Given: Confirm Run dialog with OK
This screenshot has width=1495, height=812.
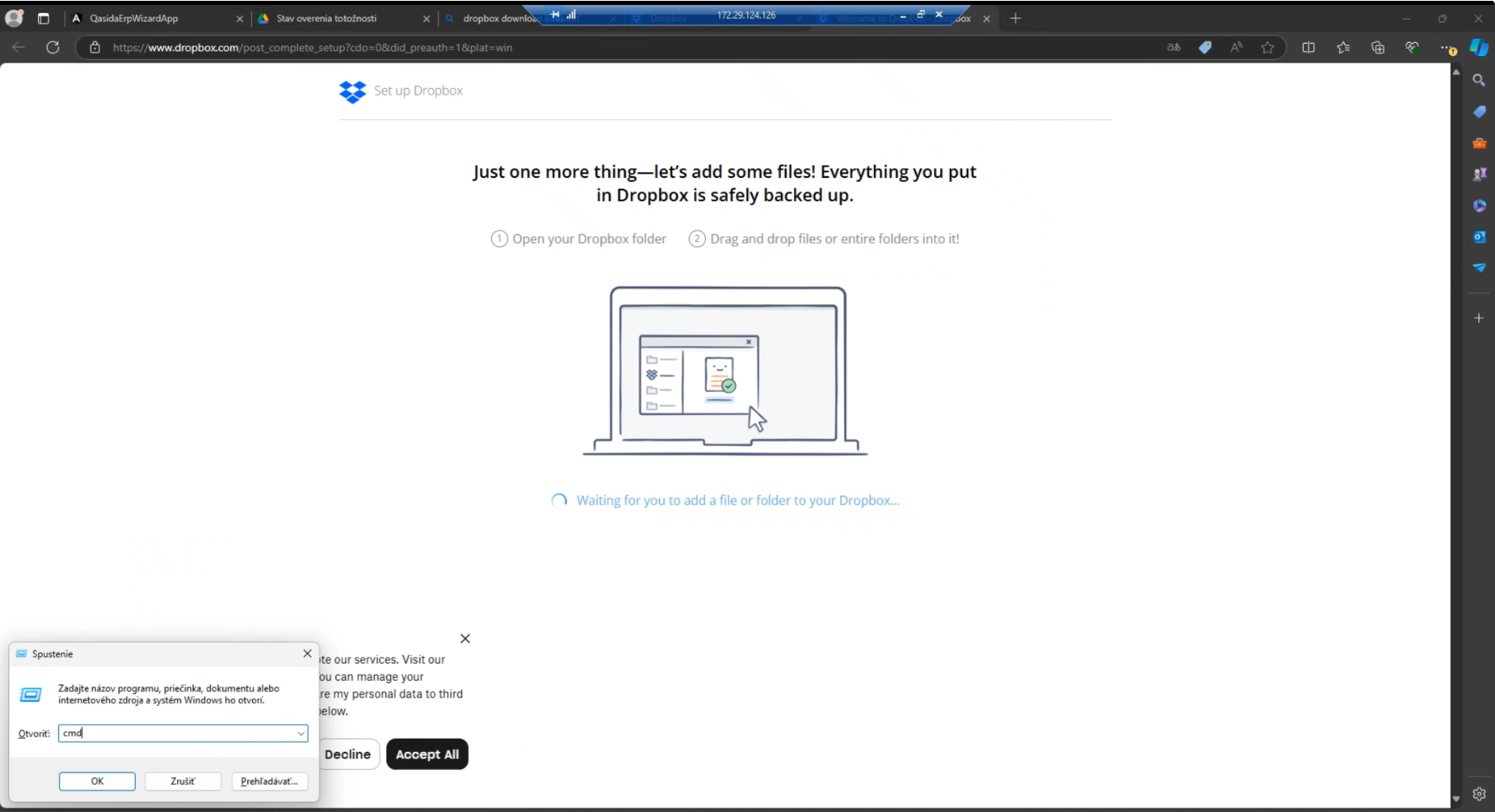Looking at the screenshot, I should tap(97, 782).
